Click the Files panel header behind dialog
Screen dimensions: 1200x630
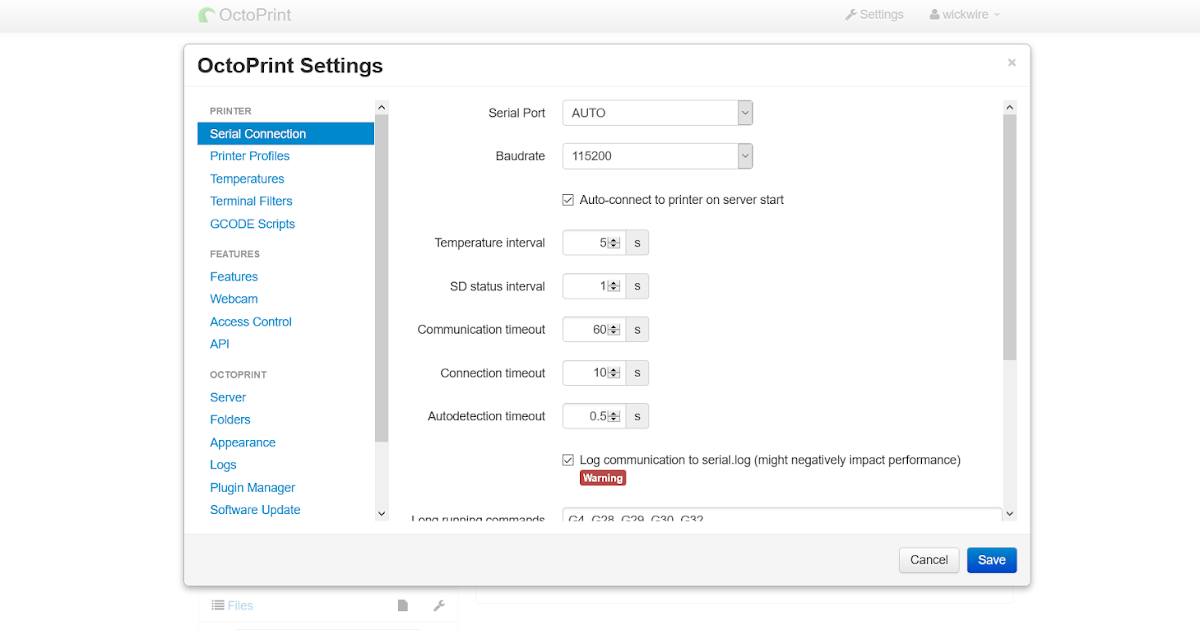tap(232, 605)
